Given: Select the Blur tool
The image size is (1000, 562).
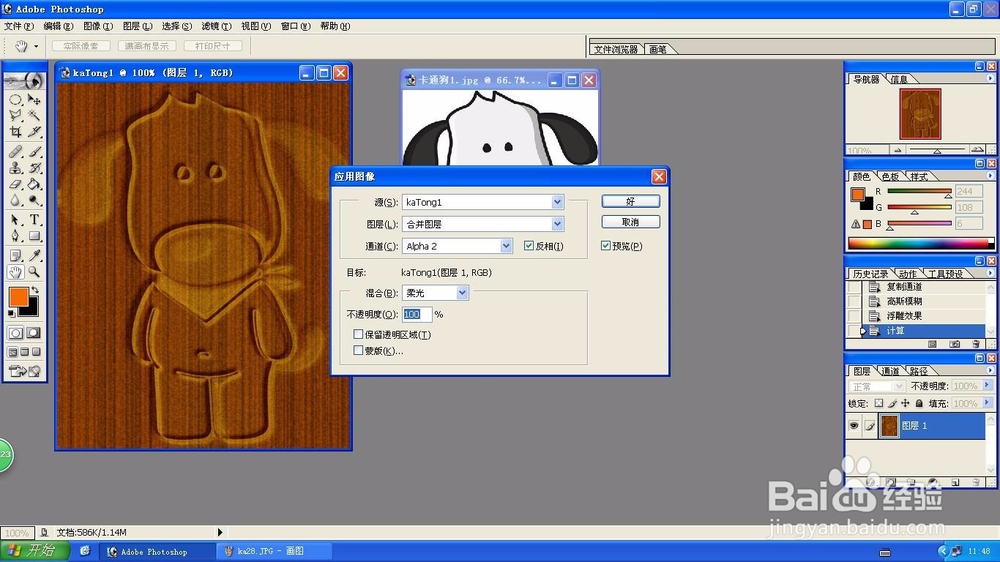Looking at the screenshot, I should click(15, 200).
